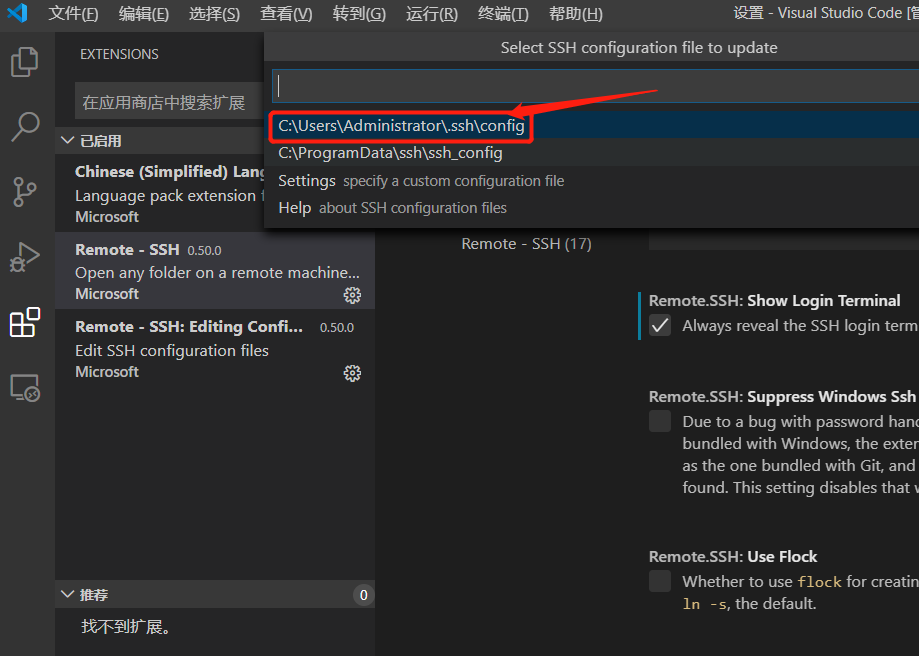Select Remote - SSH (17) settings category

[526, 244]
